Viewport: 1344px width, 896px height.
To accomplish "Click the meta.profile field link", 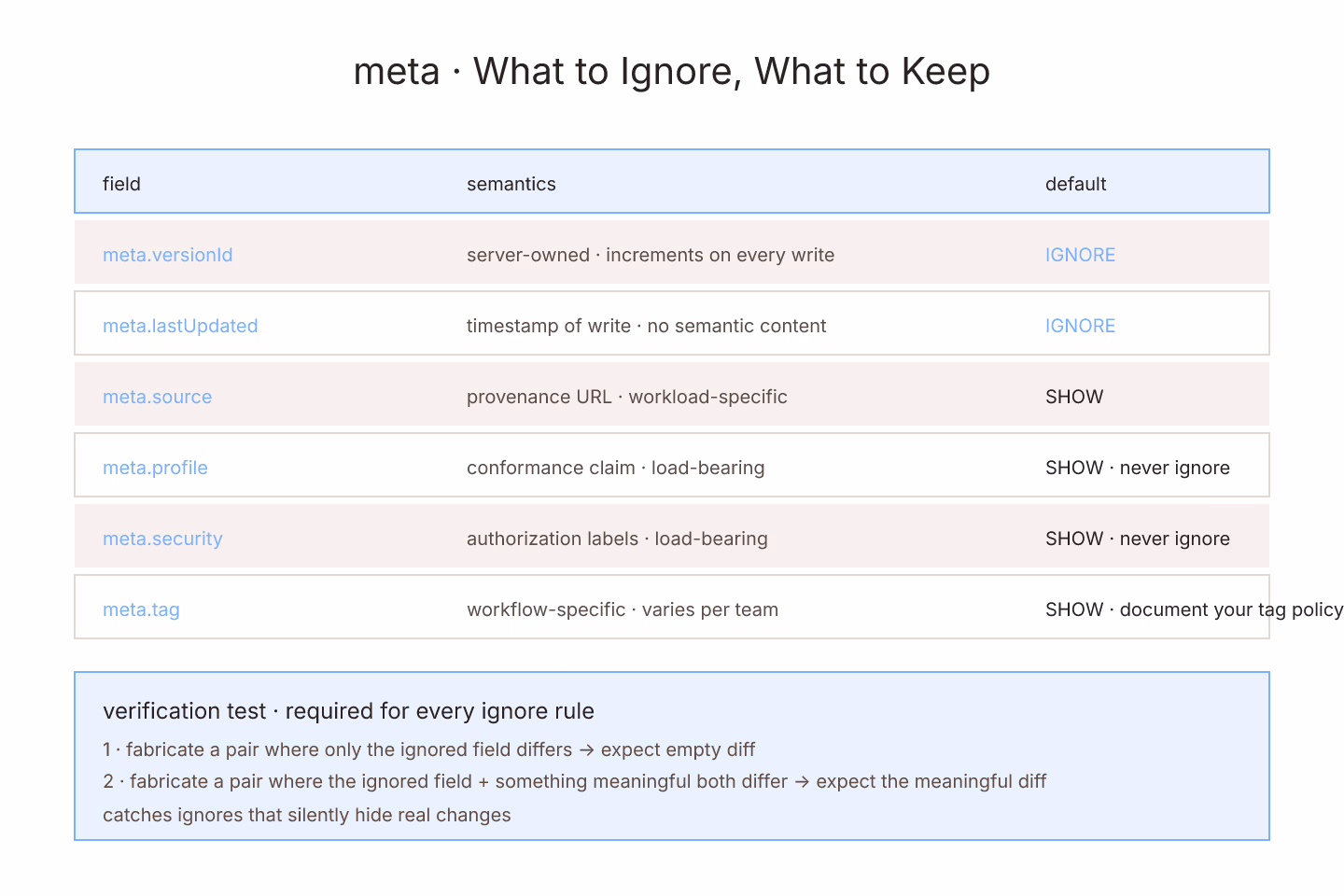I will [x=155, y=468].
